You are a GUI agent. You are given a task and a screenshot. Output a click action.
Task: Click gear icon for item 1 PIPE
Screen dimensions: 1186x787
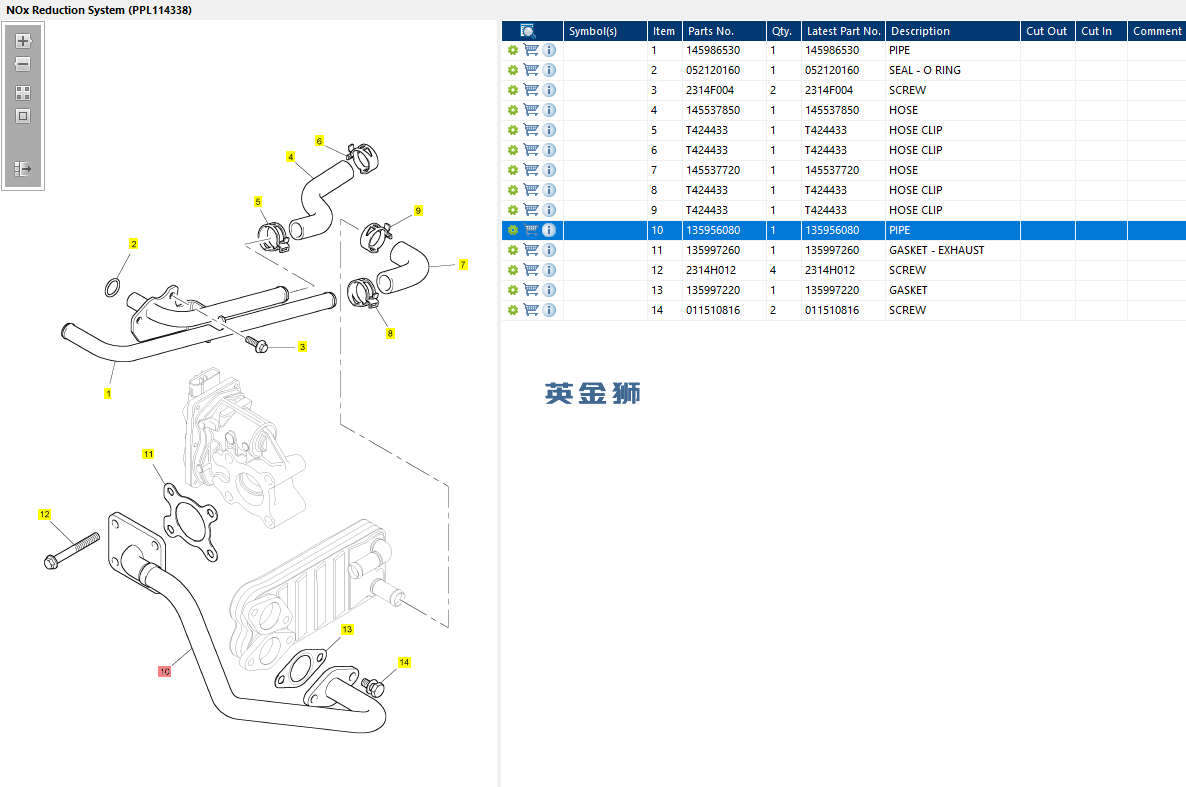coord(513,50)
